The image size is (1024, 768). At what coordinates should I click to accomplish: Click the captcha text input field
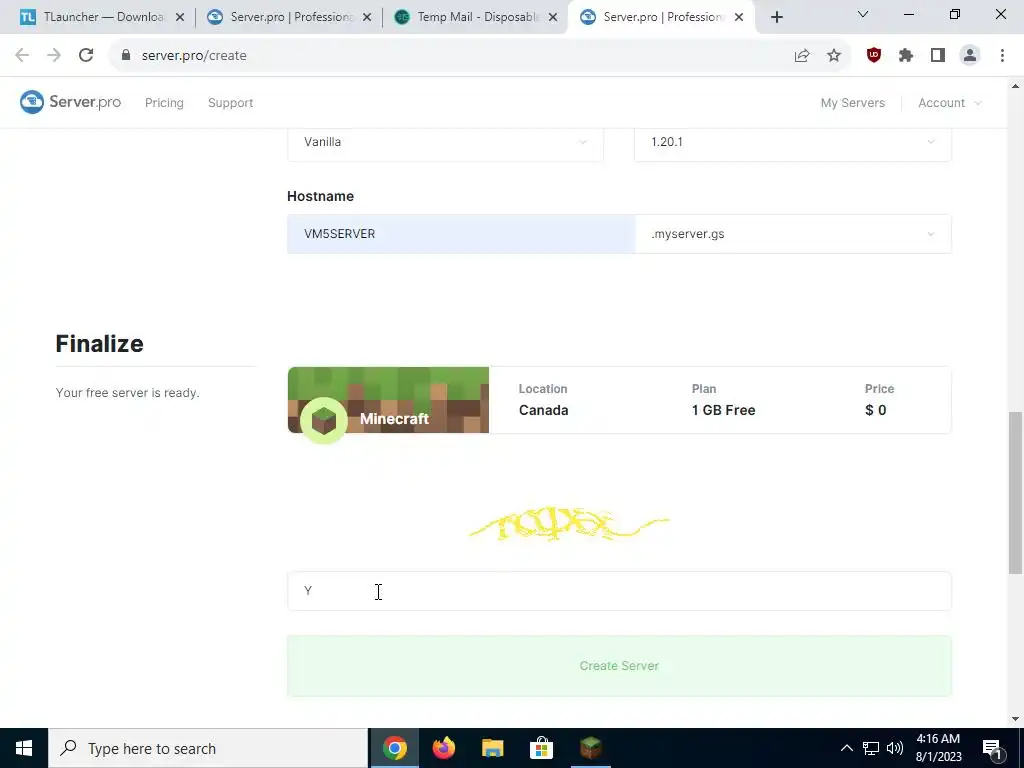(619, 591)
